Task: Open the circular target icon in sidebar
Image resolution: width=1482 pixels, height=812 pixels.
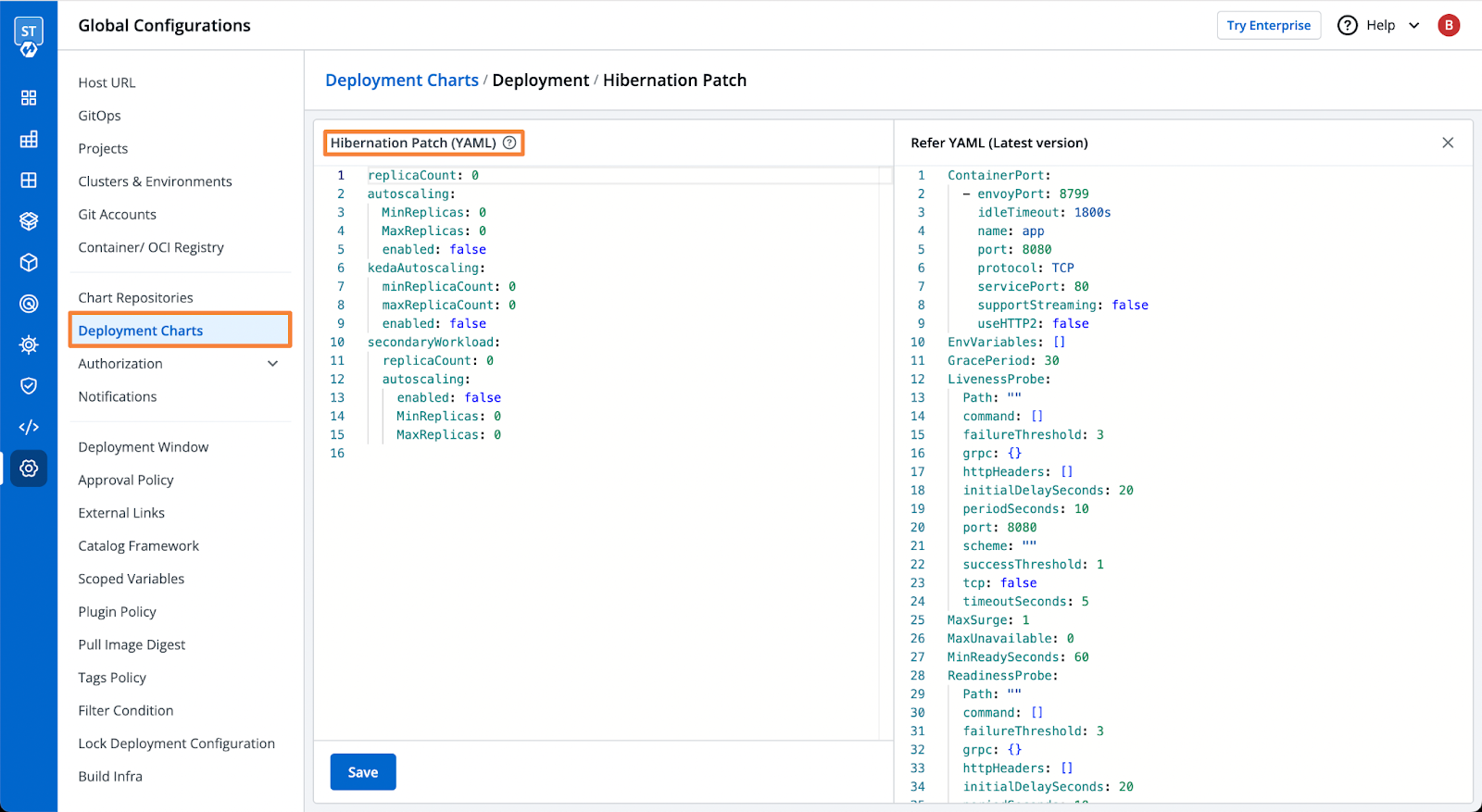Action: click(29, 304)
